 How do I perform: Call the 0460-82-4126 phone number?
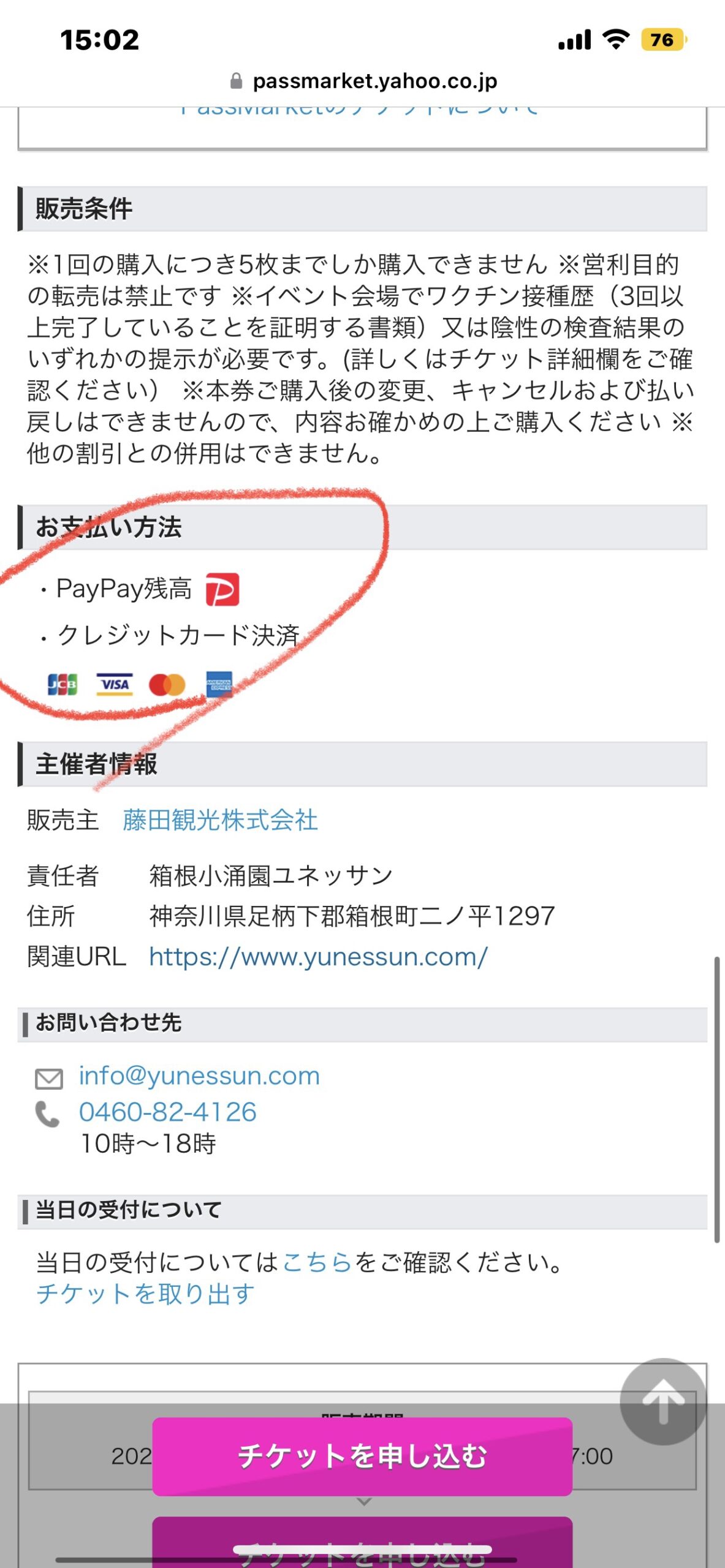click(167, 1112)
